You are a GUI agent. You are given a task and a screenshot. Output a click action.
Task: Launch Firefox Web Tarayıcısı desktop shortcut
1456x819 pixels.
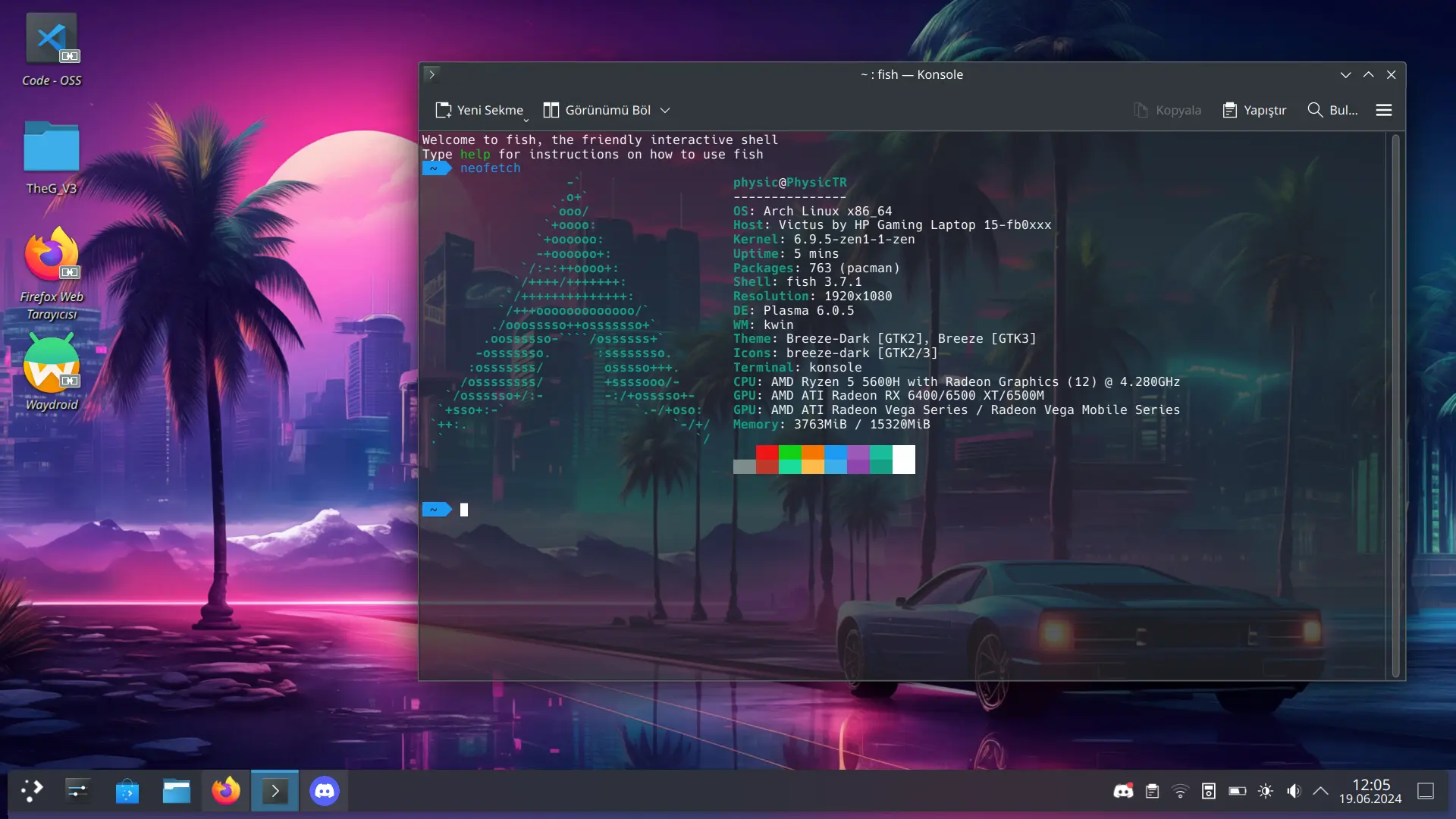coord(52,274)
